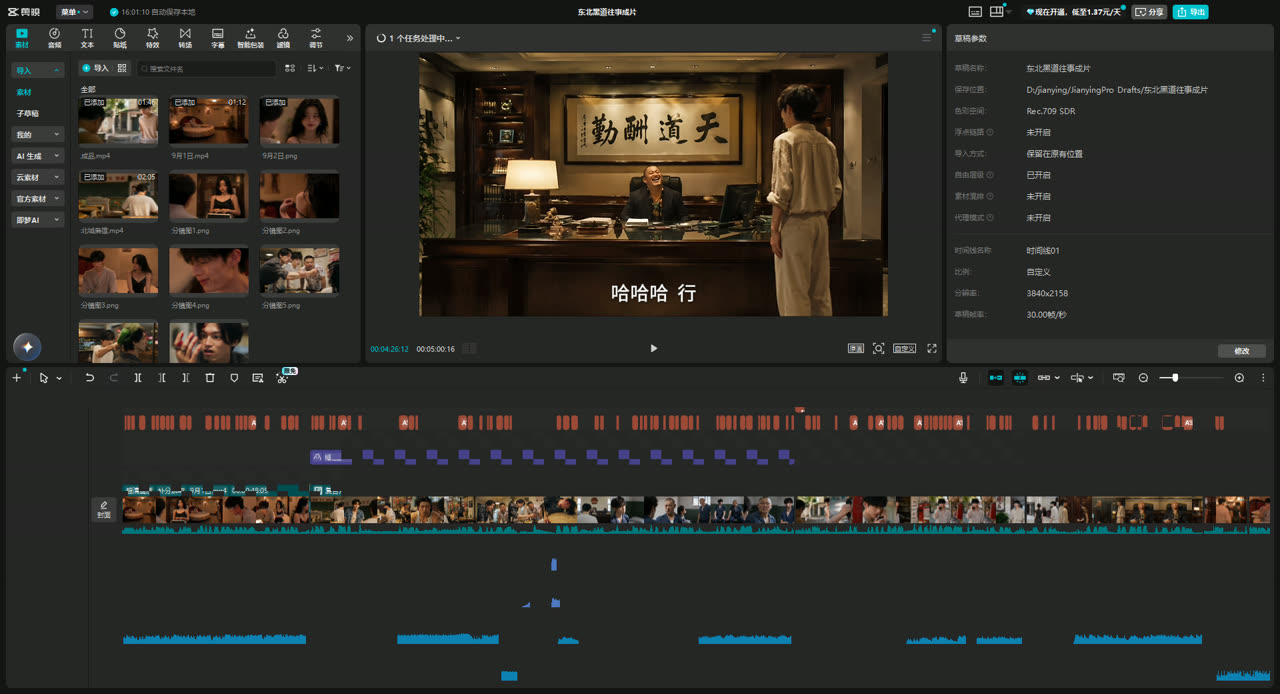Click the 导出 export button
This screenshot has height=694, width=1280.
click(1190, 12)
